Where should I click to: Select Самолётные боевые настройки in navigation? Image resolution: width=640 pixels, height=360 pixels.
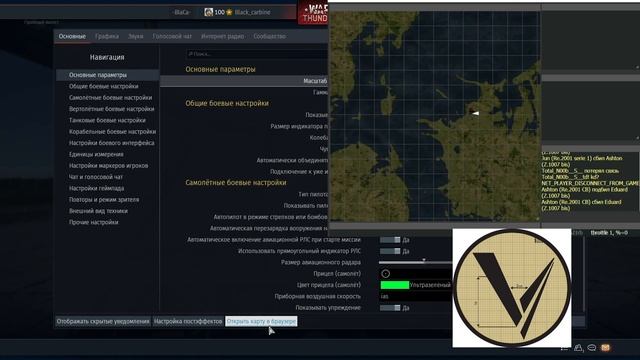(111, 98)
